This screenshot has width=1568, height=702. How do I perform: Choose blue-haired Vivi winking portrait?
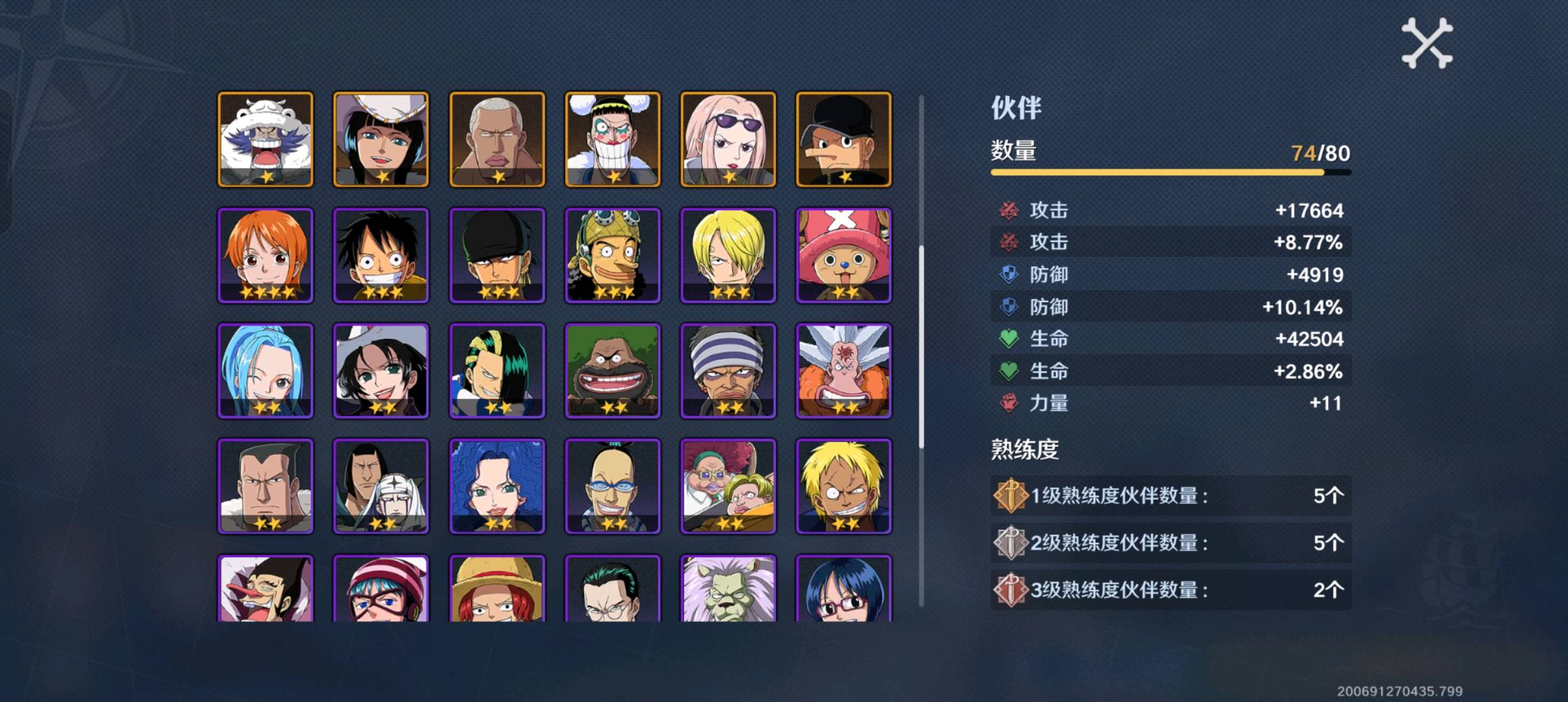(x=266, y=370)
